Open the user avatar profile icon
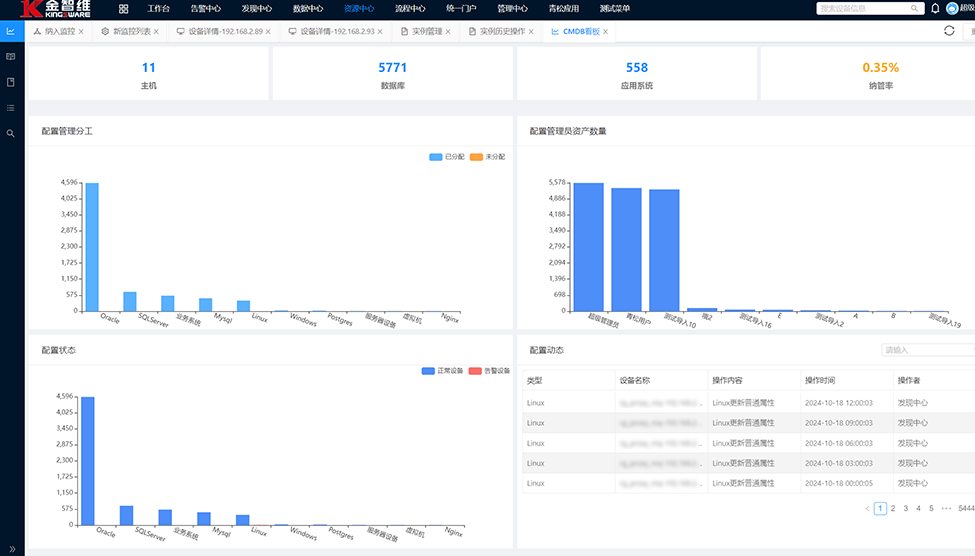The image size is (975, 556). [952, 8]
